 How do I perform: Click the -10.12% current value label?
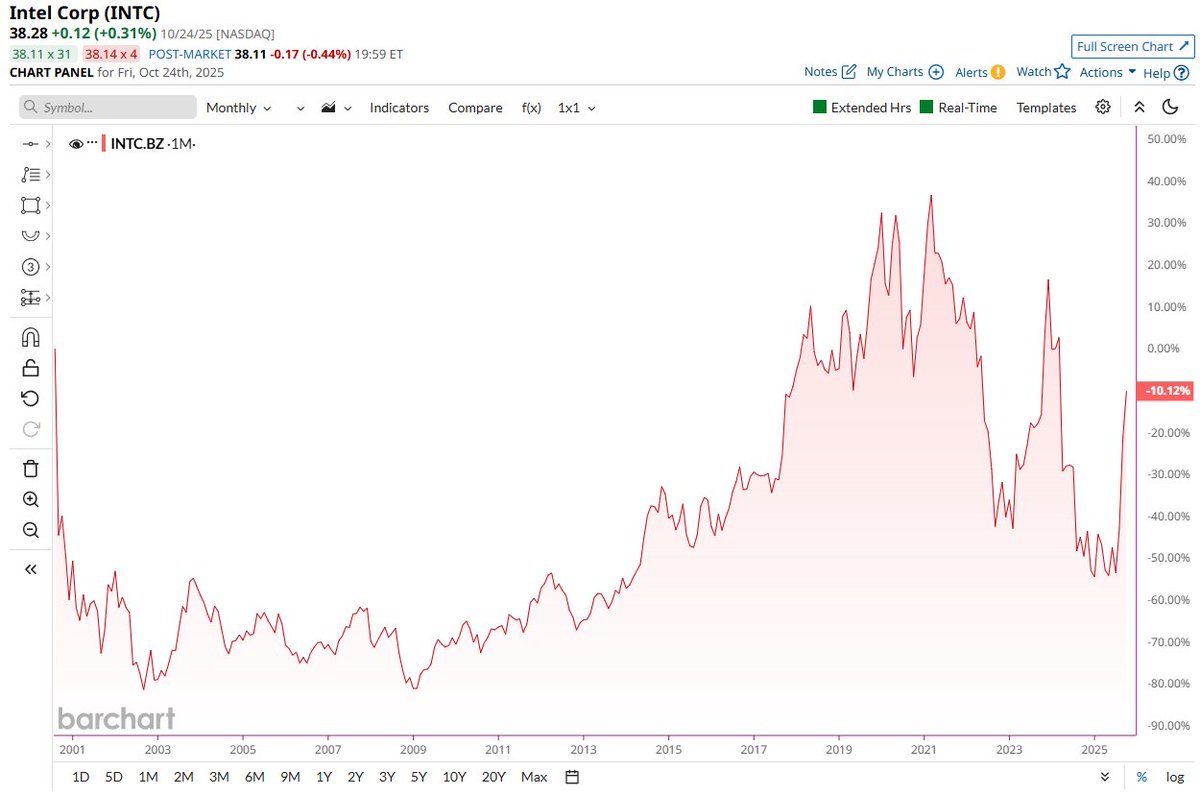(x=1167, y=391)
